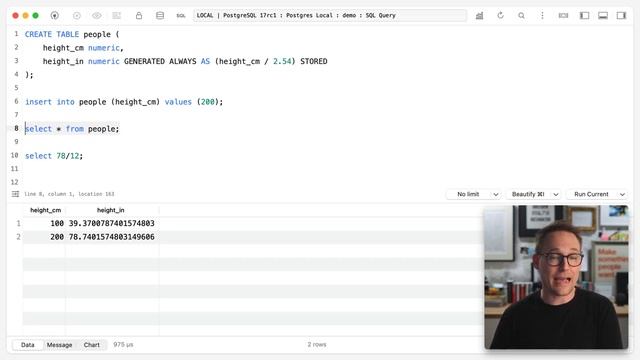Click the magnifier search icon
Screen dimensions: 640x360
click(521, 16)
